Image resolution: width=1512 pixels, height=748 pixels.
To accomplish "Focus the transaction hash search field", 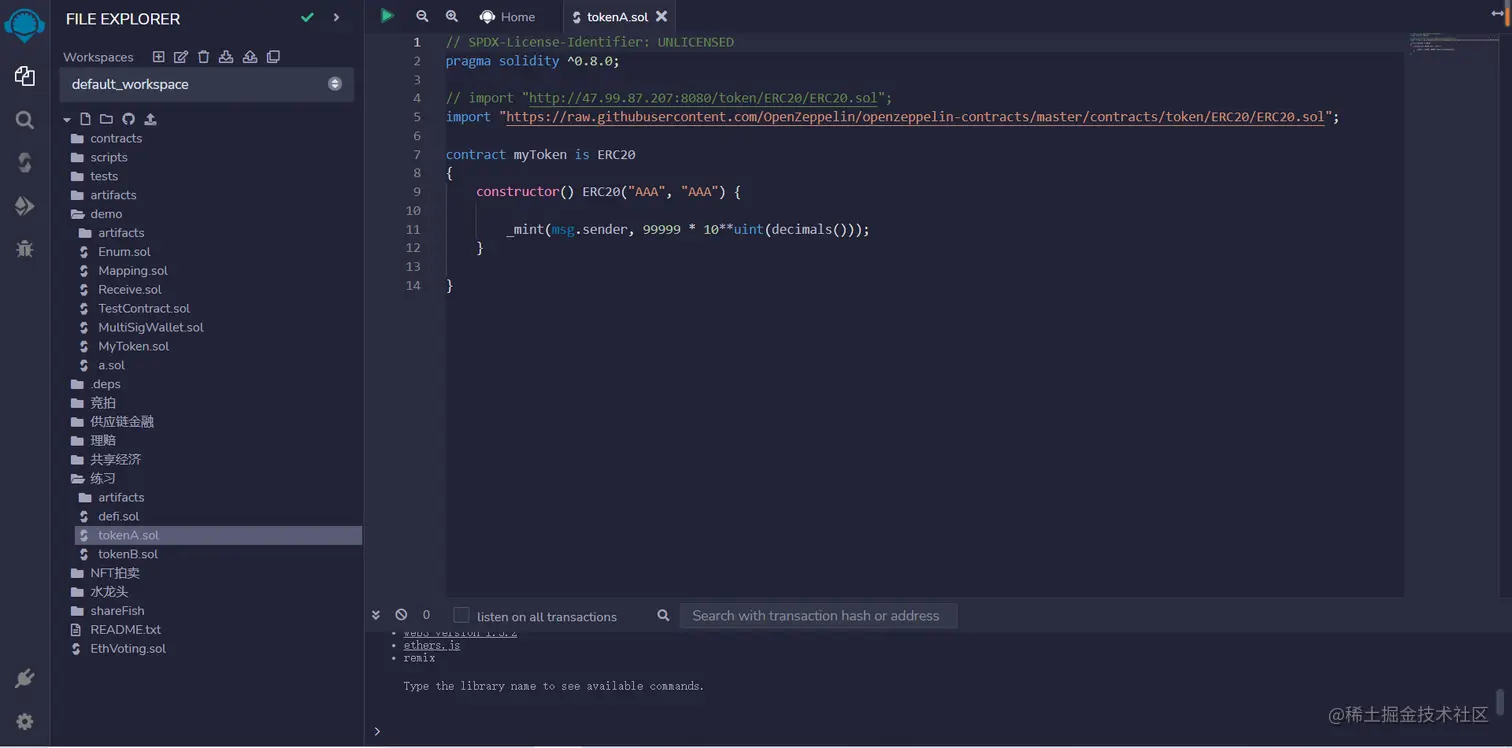I will (818, 616).
